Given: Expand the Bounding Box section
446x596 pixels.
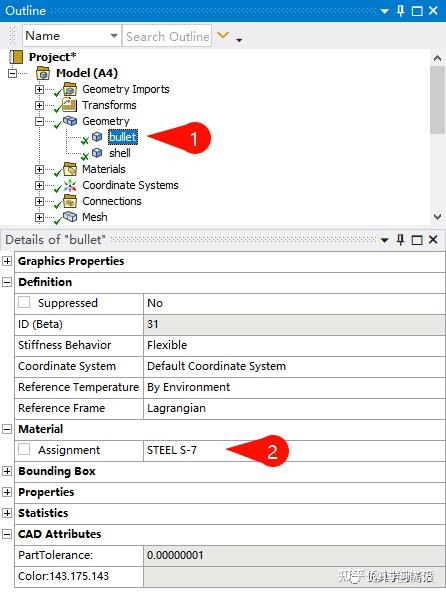Looking at the screenshot, I should click(x=7, y=471).
